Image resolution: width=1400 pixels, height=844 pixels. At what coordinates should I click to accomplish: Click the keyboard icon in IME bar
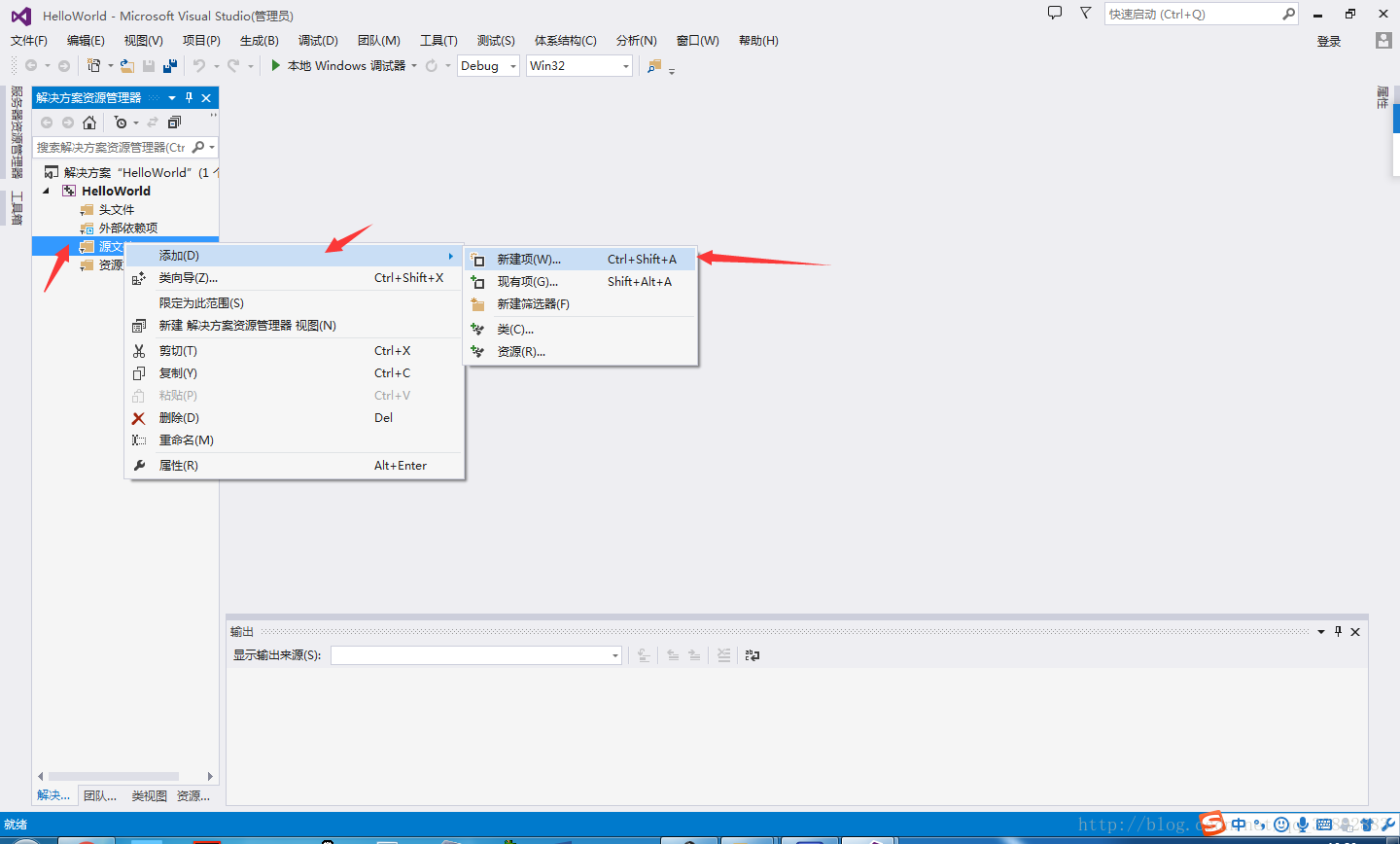1324,825
